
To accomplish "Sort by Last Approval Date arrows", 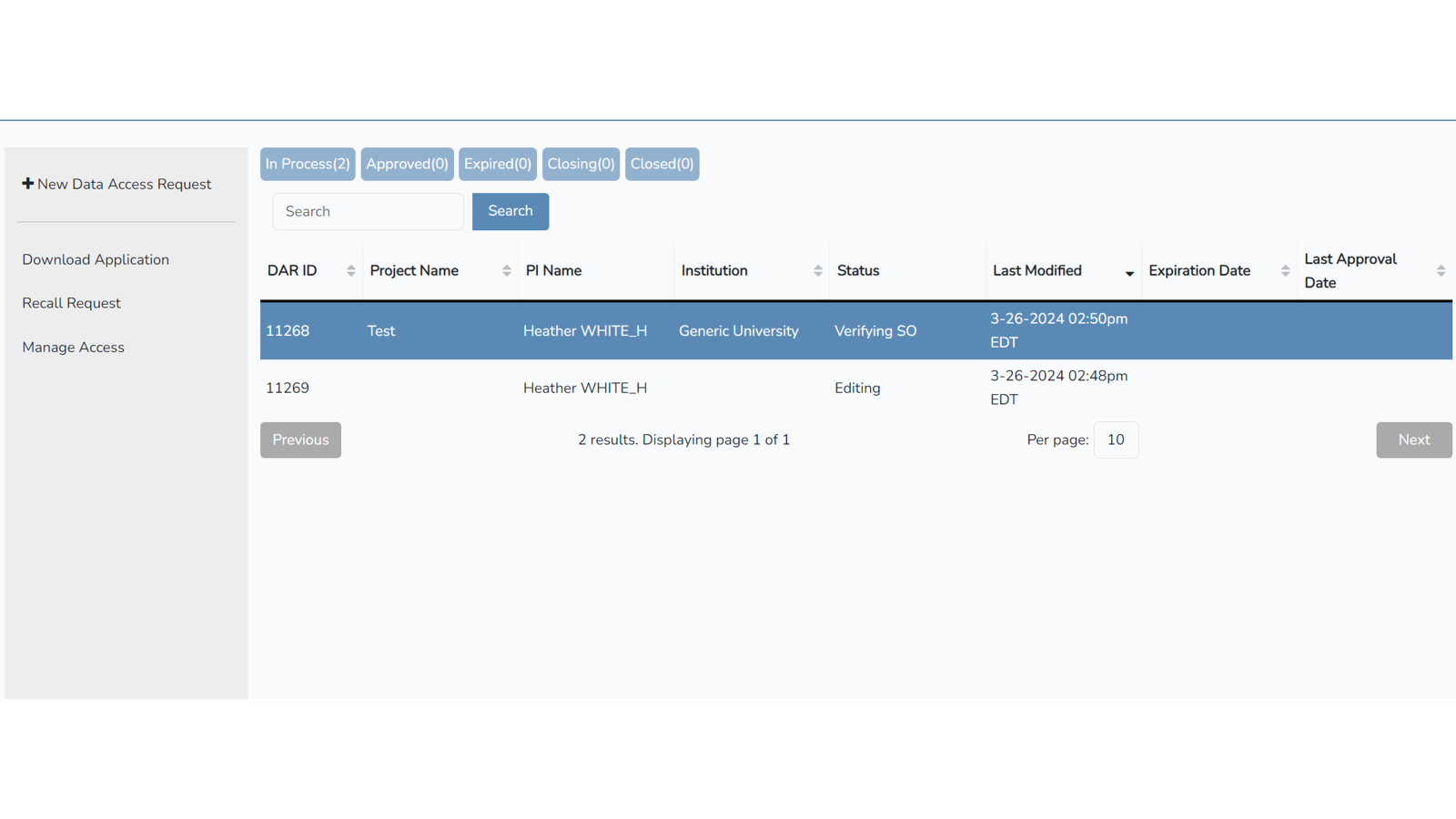I will (x=1441, y=271).
